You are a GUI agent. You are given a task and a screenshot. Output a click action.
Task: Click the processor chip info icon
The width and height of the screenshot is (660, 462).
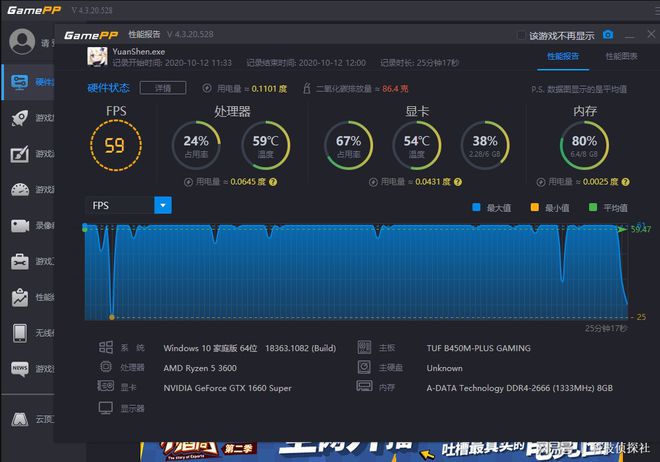coord(106,367)
